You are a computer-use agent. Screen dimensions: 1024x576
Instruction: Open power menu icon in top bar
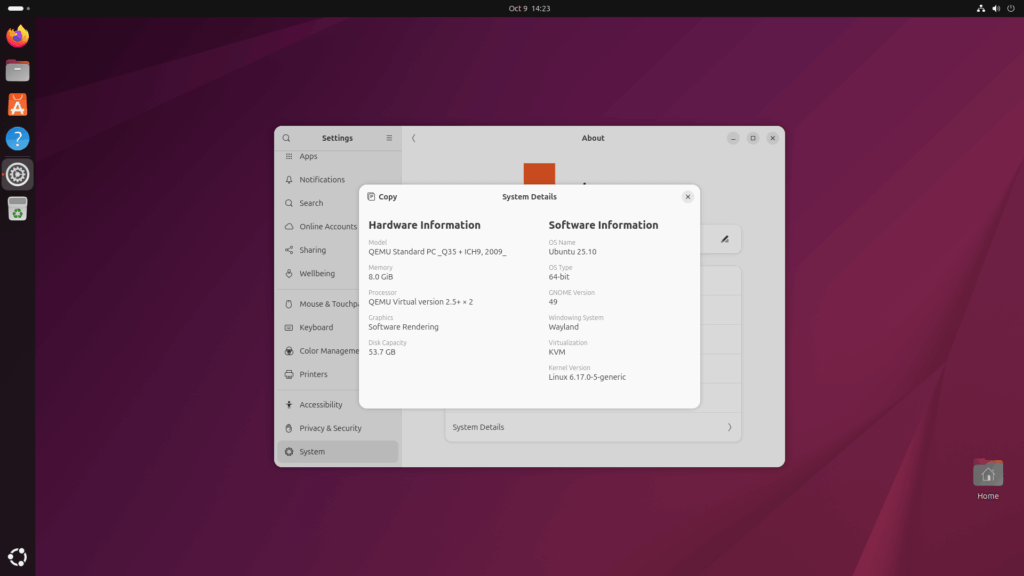pos(1011,8)
